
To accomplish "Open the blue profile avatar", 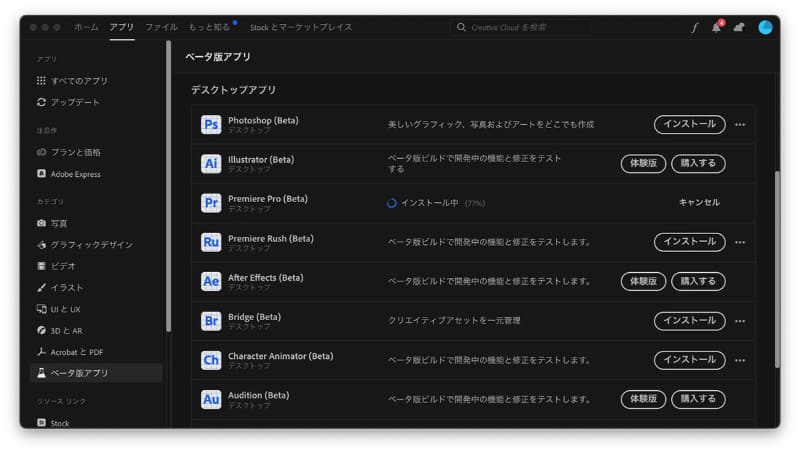I will click(765, 28).
